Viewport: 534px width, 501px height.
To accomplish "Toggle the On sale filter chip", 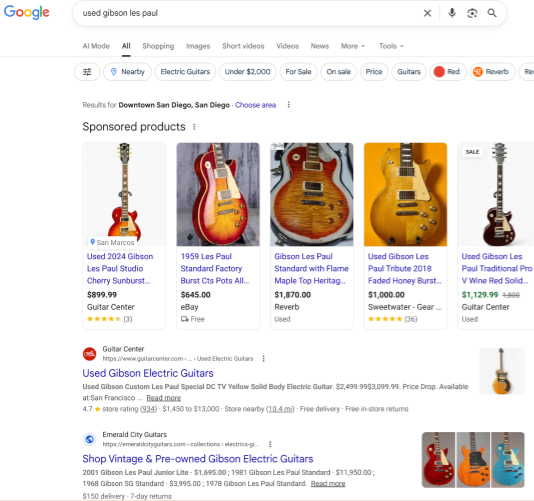I will coord(339,72).
